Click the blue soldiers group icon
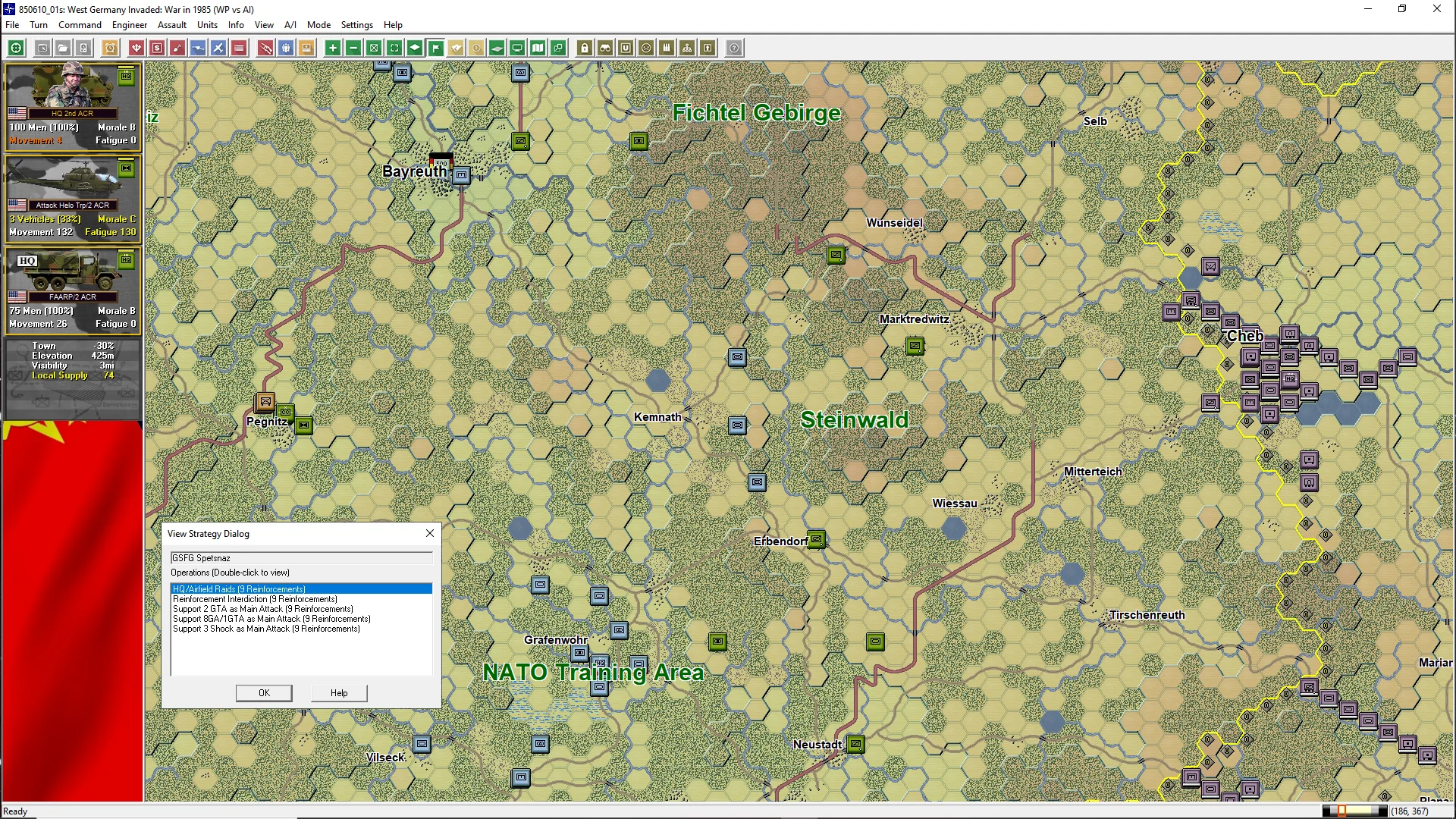 (x=286, y=48)
